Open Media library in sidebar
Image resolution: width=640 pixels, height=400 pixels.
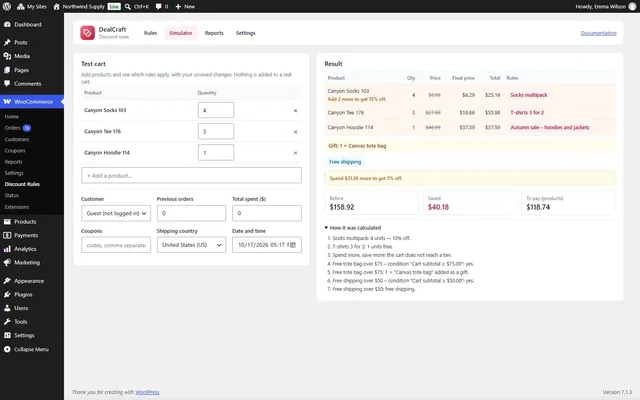(32, 56)
